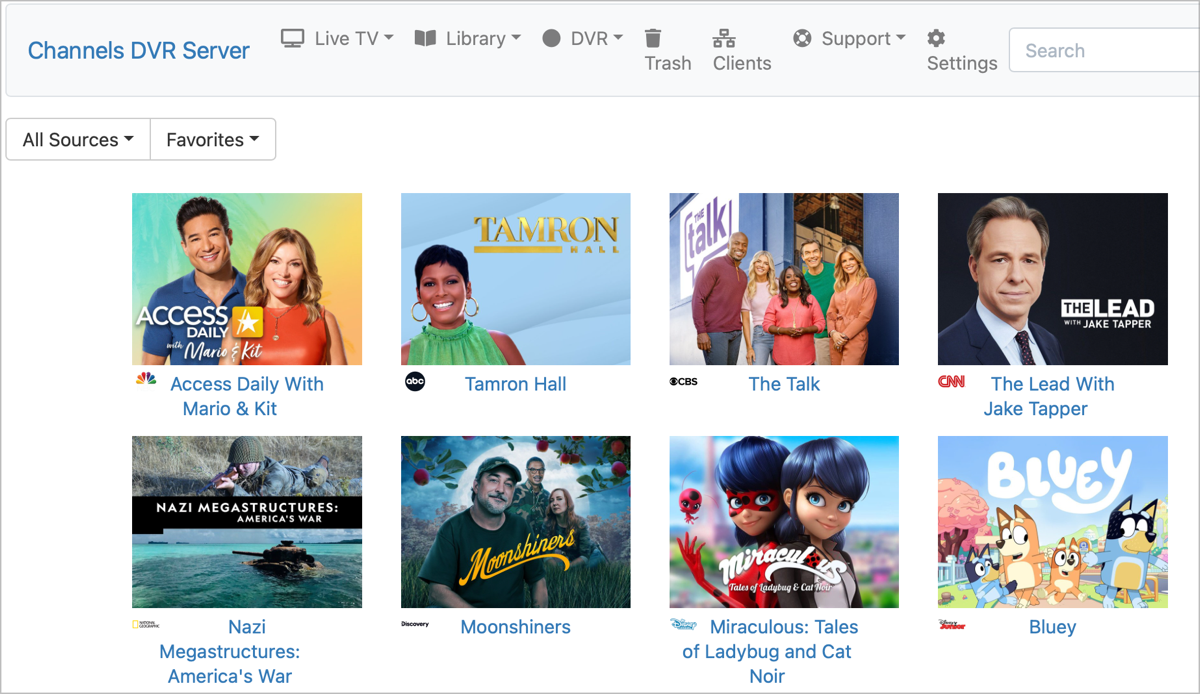The image size is (1200, 694).
Task: Click the ABC network logo icon
Action: click(x=415, y=381)
